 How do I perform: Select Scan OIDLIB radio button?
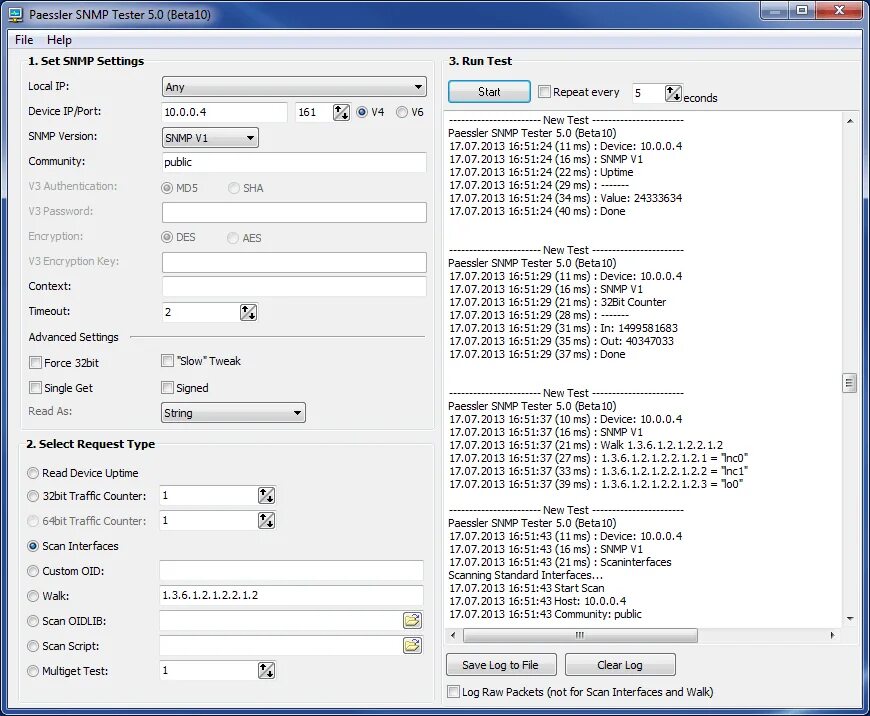pos(33,621)
